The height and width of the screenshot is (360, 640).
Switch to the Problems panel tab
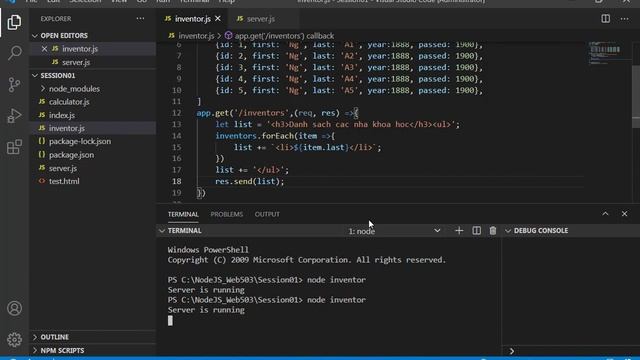227,214
